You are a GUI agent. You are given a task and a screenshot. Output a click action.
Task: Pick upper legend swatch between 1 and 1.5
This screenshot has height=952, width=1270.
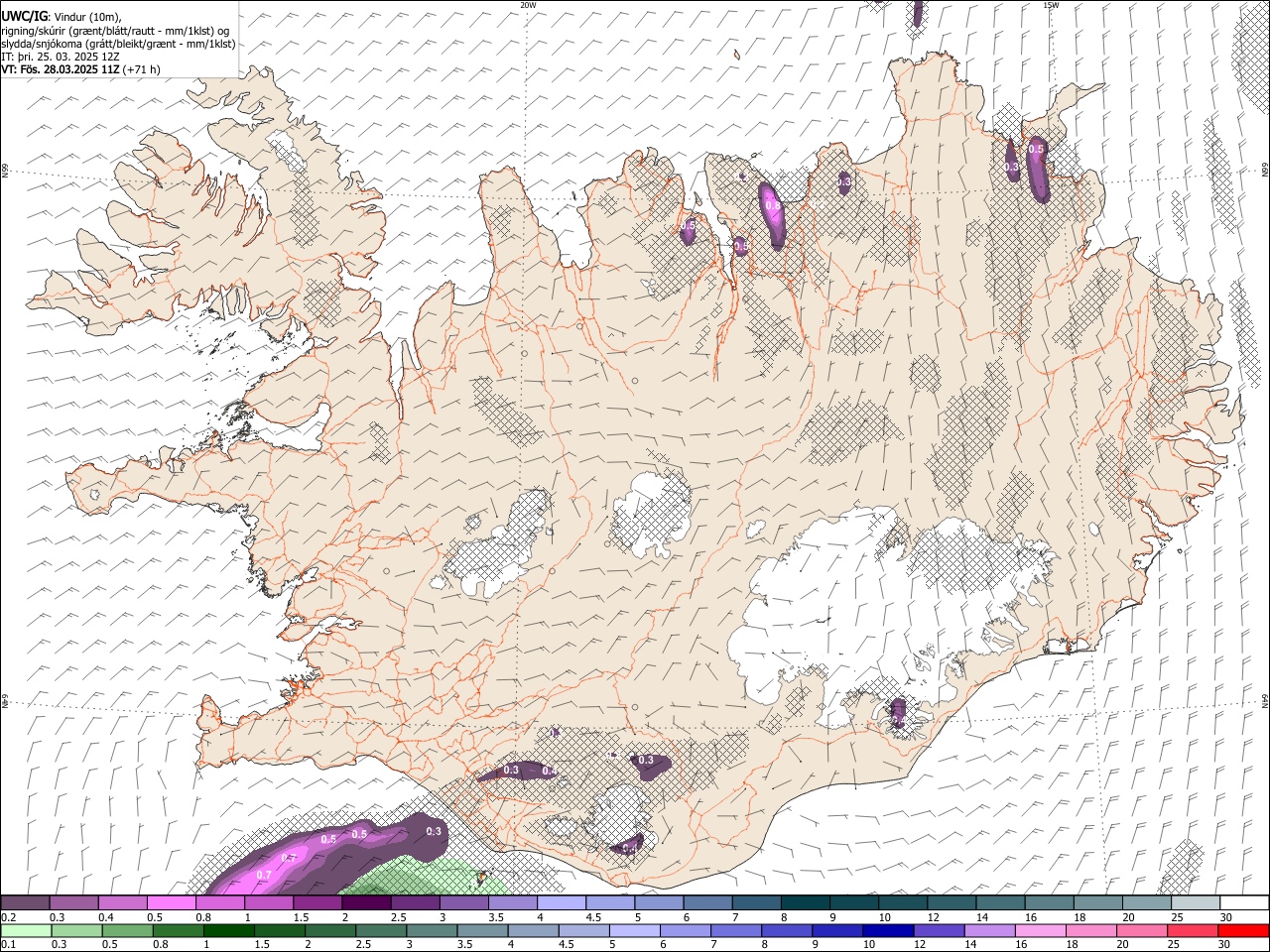coord(268,902)
